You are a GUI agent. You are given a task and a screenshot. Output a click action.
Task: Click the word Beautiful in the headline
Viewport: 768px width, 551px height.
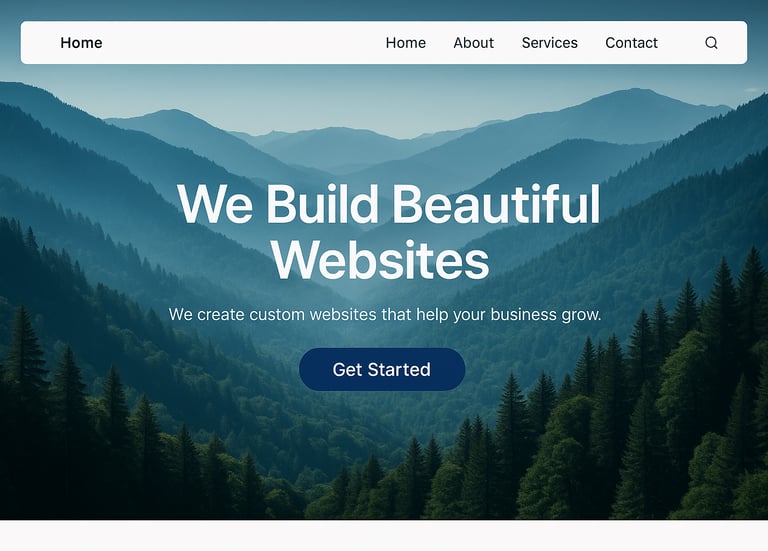[x=496, y=204]
